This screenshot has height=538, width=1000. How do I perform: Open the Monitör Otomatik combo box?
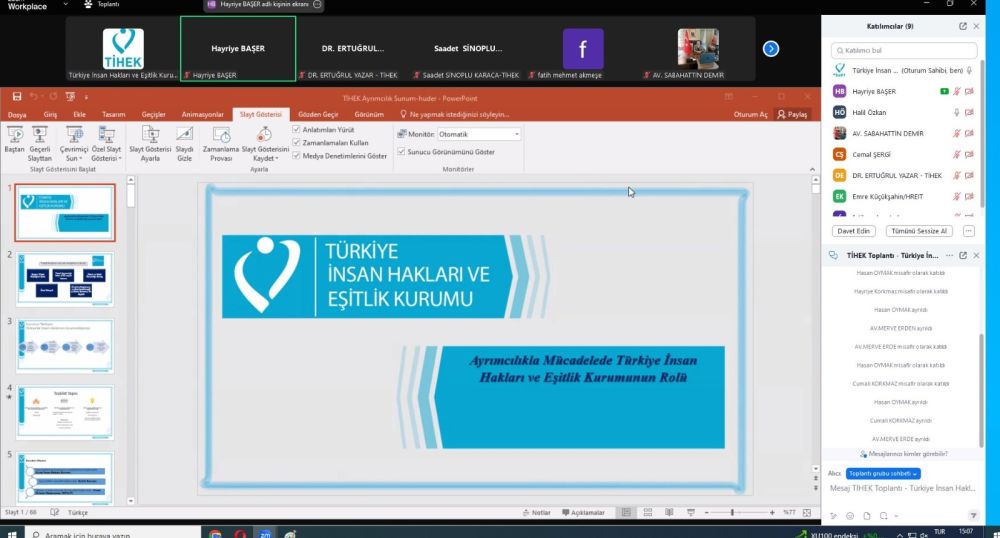(478, 134)
